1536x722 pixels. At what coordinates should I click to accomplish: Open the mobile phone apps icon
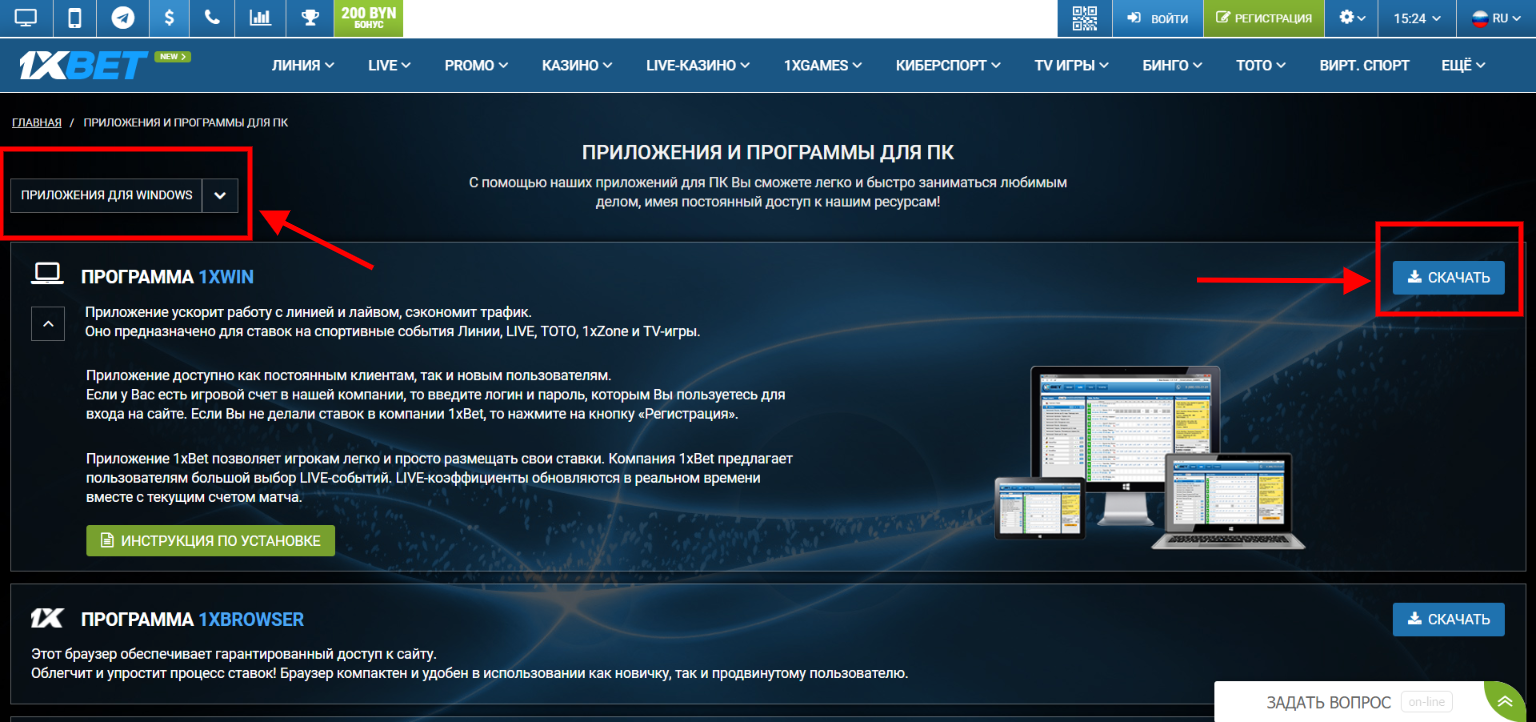click(75, 18)
